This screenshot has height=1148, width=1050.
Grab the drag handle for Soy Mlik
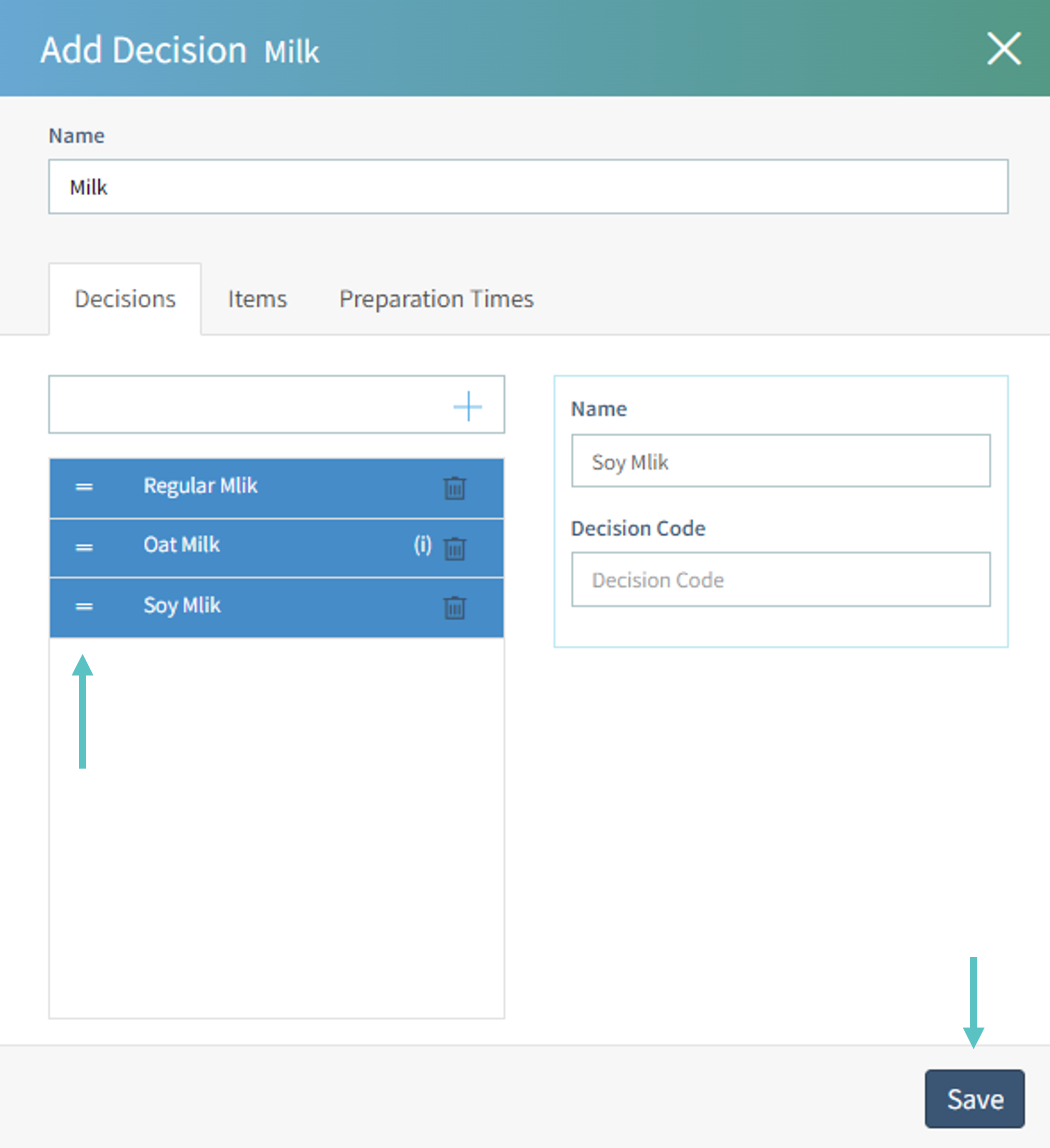[84, 606]
